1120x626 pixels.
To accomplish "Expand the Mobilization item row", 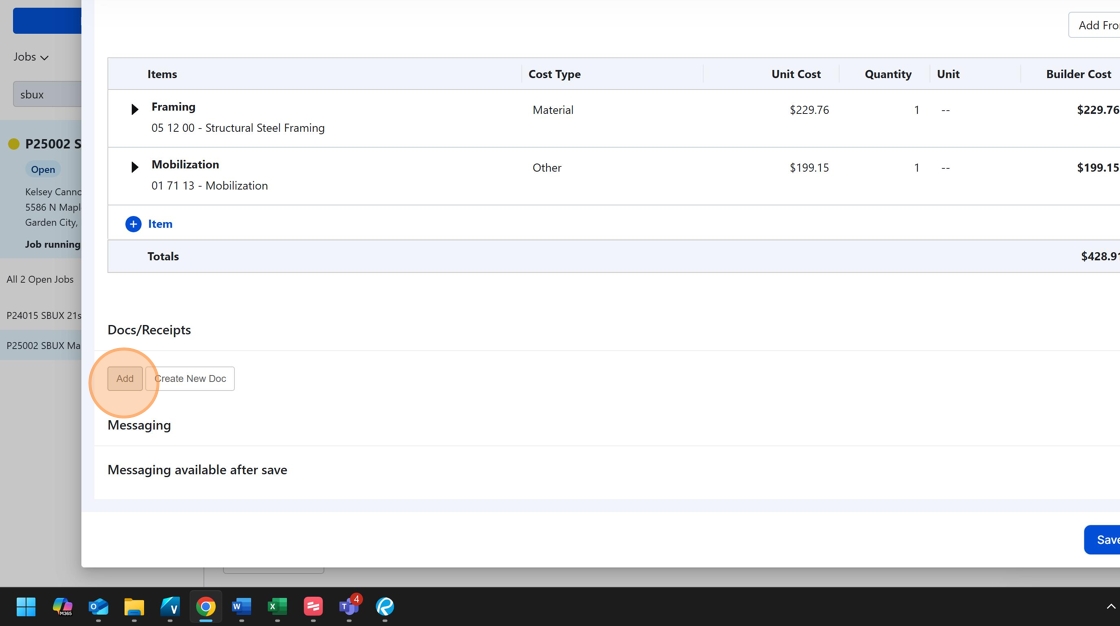I will (134, 167).
